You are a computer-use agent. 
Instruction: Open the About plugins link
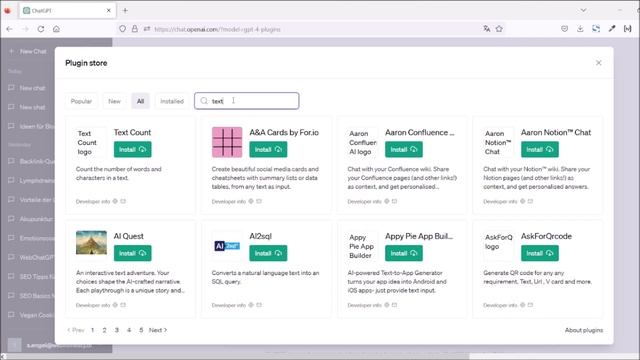click(x=584, y=330)
